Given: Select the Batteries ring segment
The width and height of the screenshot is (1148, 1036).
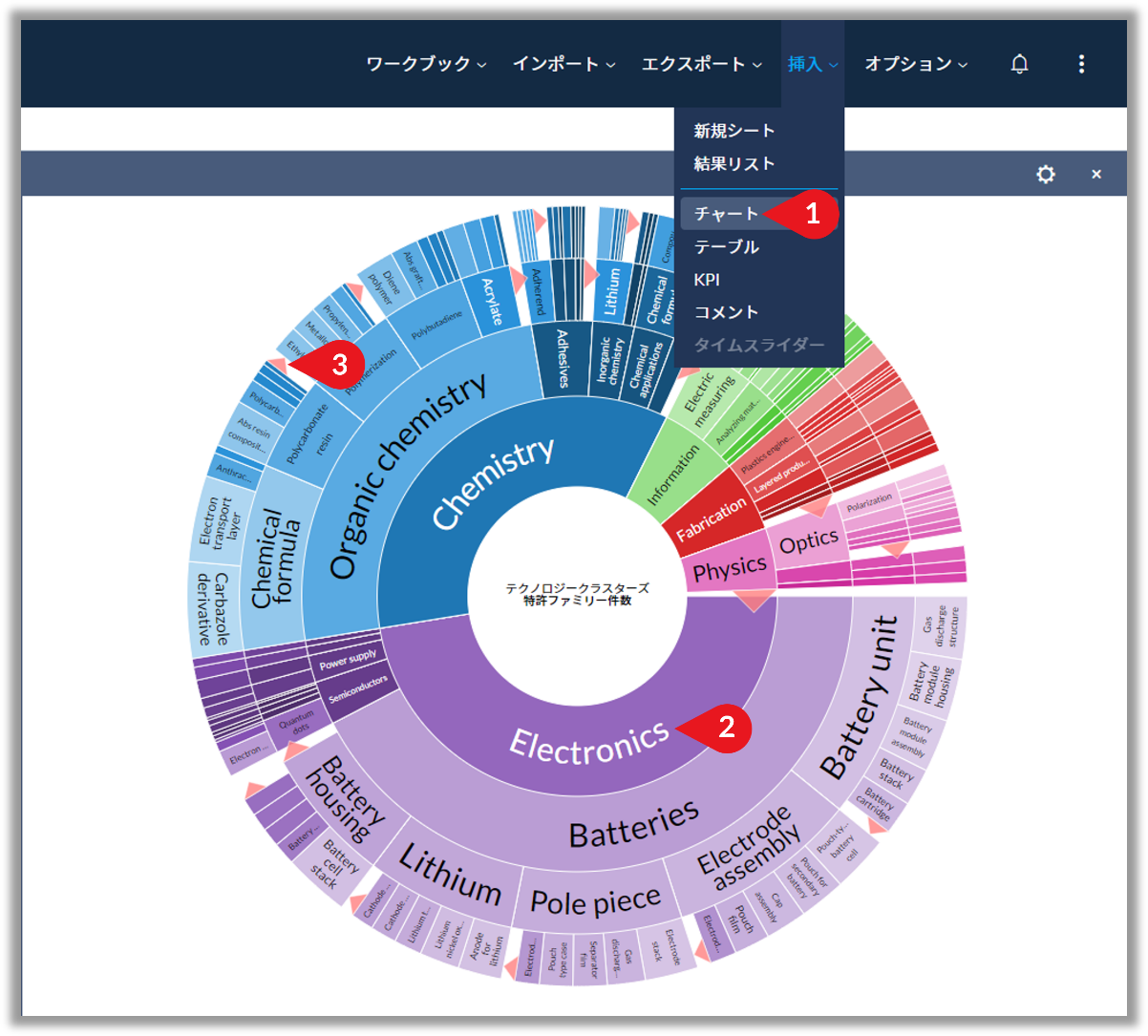Looking at the screenshot, I should [633, 823].
